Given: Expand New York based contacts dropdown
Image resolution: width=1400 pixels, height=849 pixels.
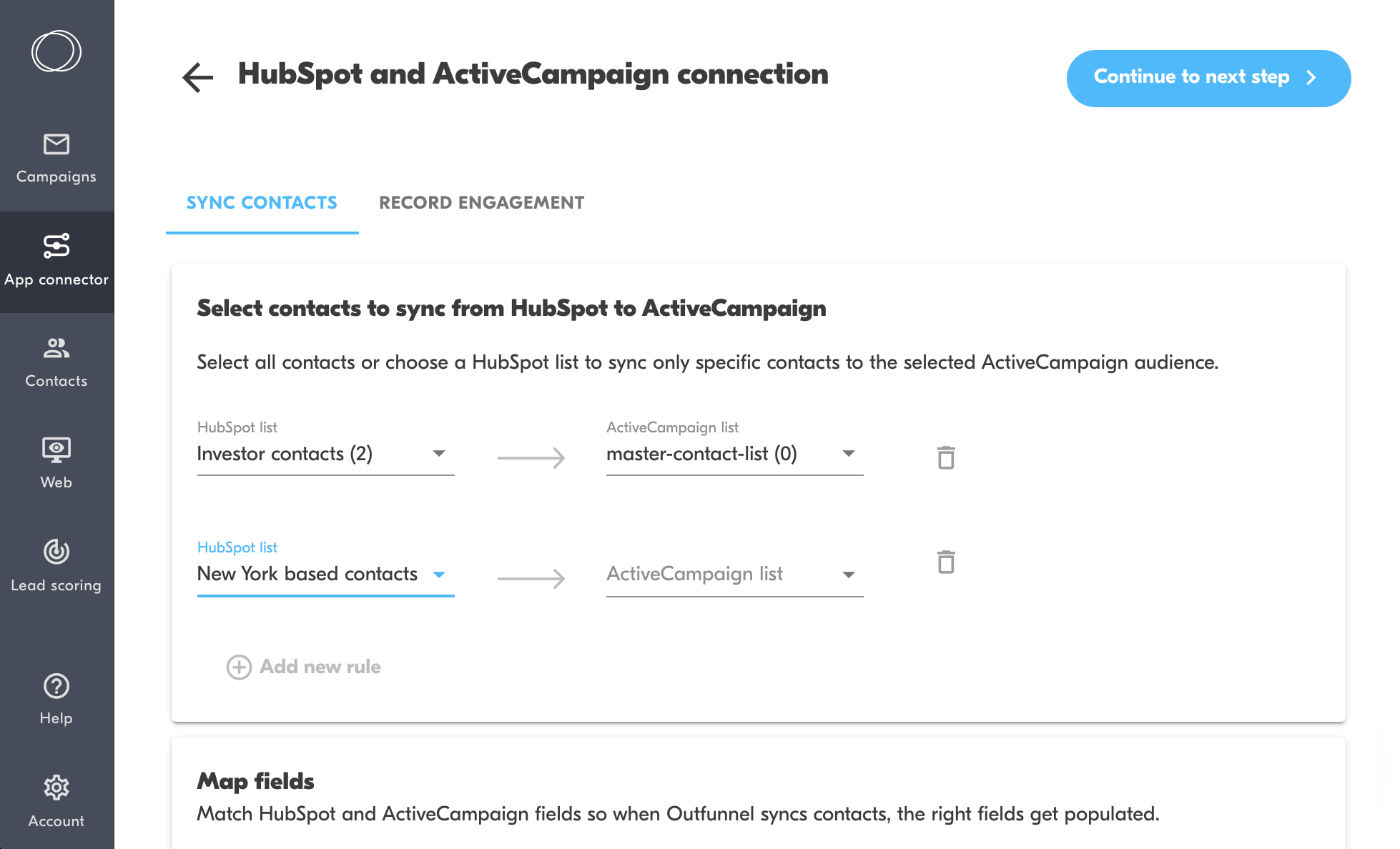Looking at the screenshot, I should tap(439, 575).
